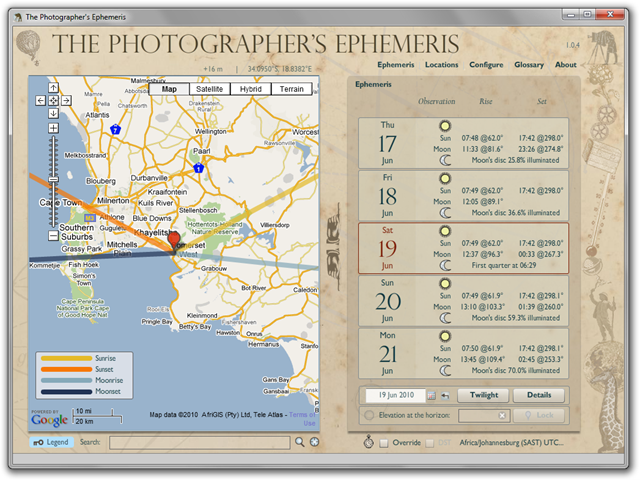640x480 pixels.
Task: Switch map to Terrain view
Action: (291, 89)
